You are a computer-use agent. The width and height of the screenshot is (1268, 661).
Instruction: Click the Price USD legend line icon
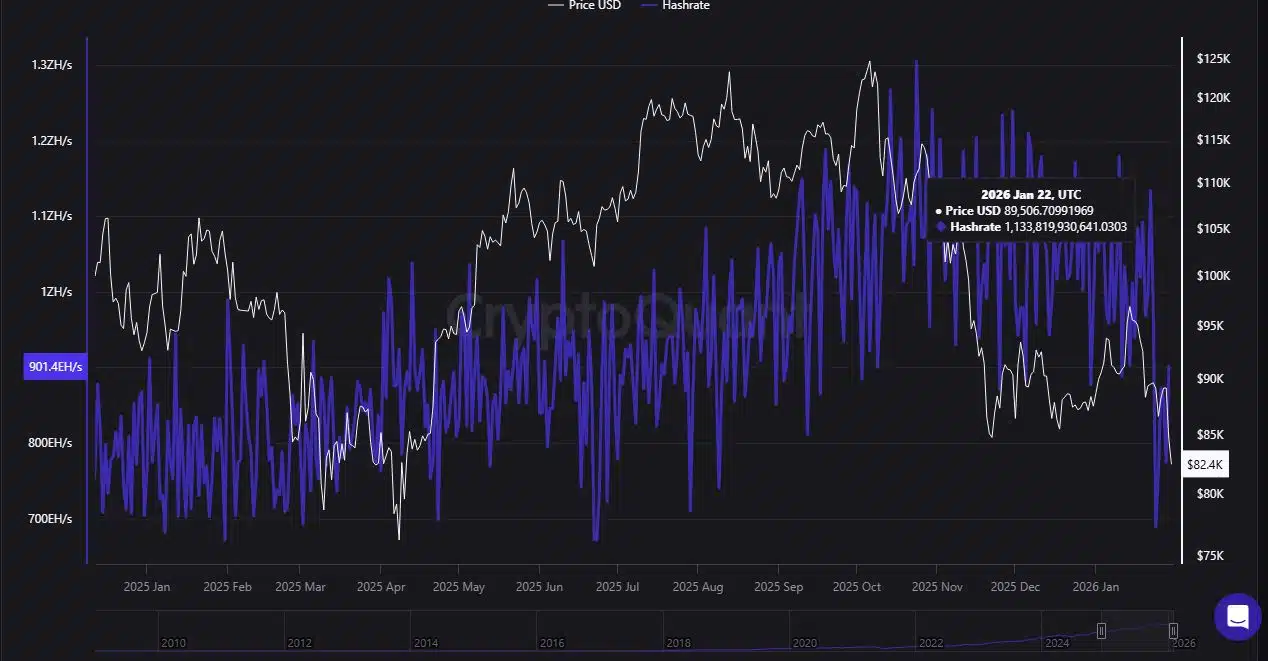coord(557,6)
